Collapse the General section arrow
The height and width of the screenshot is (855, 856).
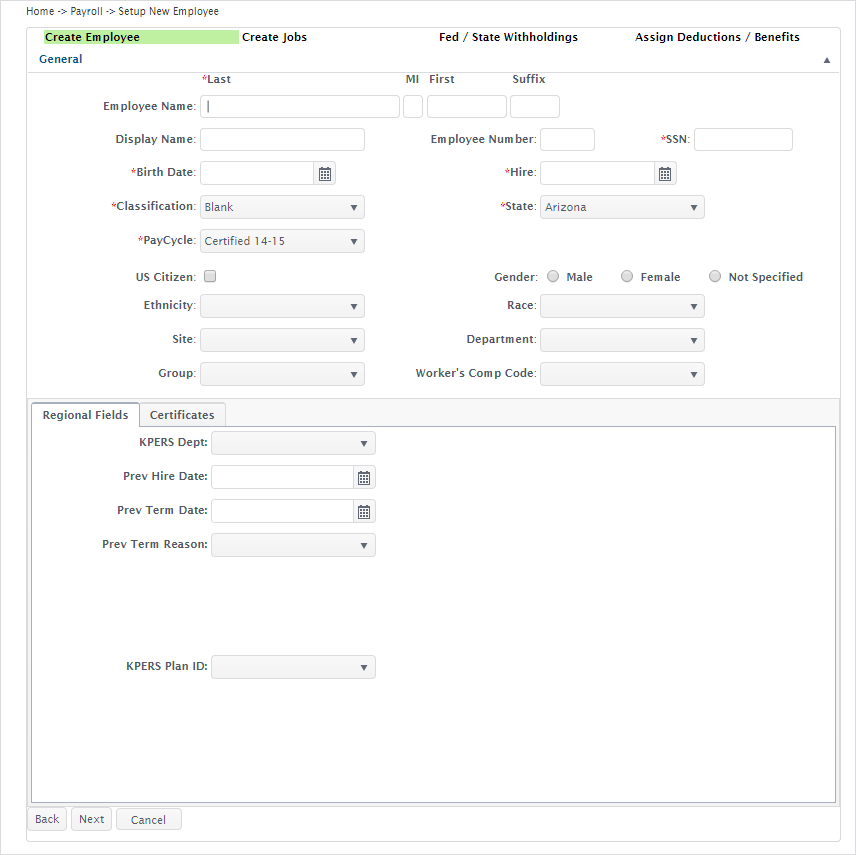827,60
